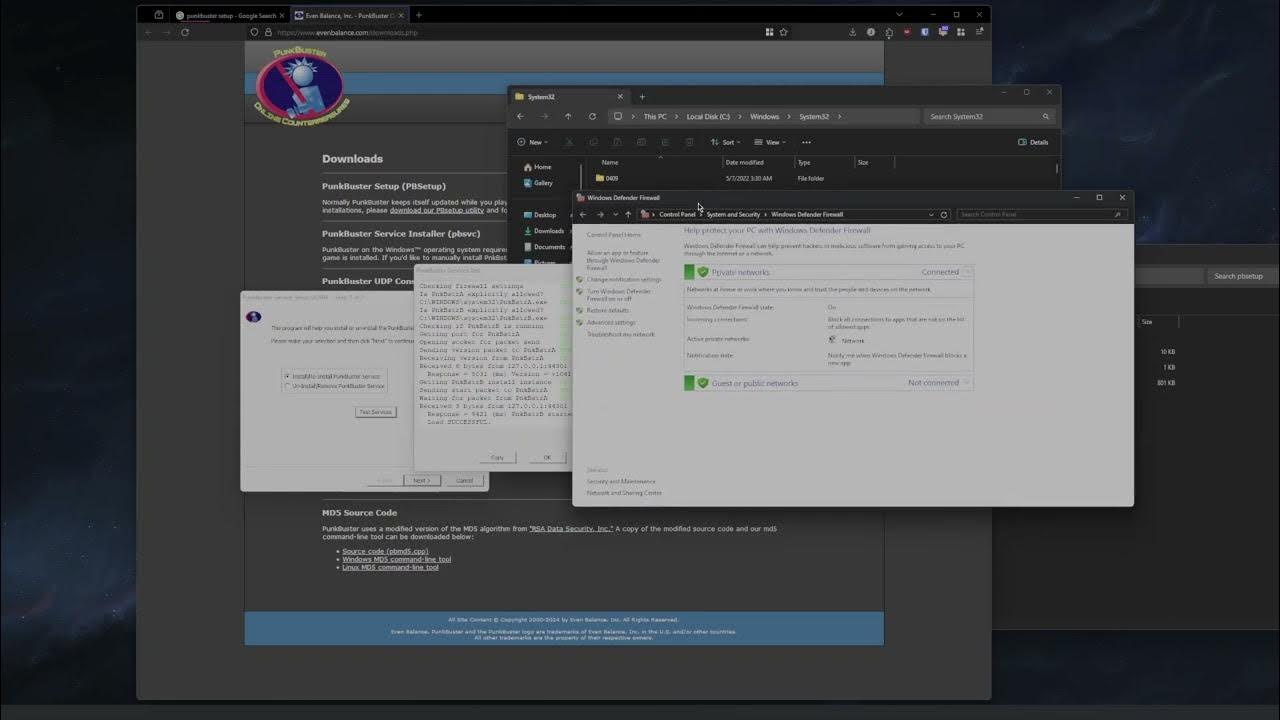The image size is (1280, 720).
Task: Refresh the System32 Explorer folder view
Action: coord(592,116)
